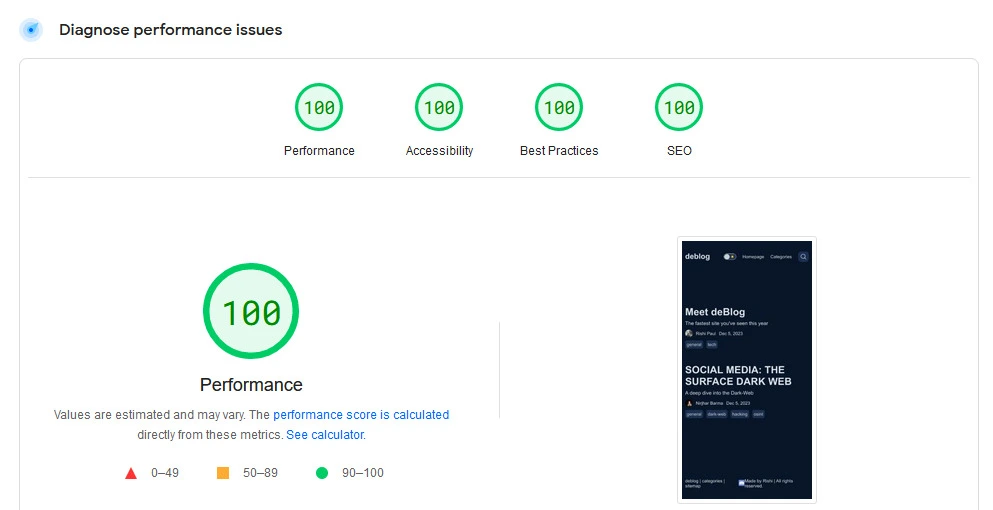
Task: Toggle the dark mode switch in deblog preview
Action: [x=729, y=257]
